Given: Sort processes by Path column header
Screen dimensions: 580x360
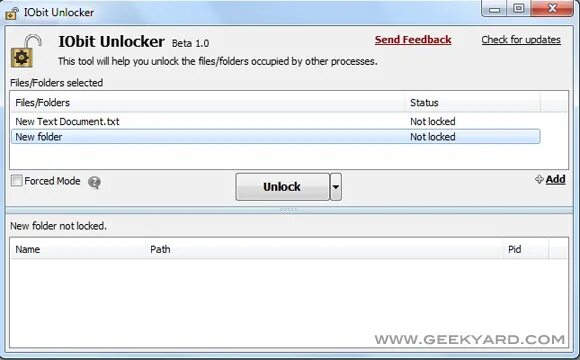Looking at the screenshot, I should pyautogui.click(x=325, y=249).
